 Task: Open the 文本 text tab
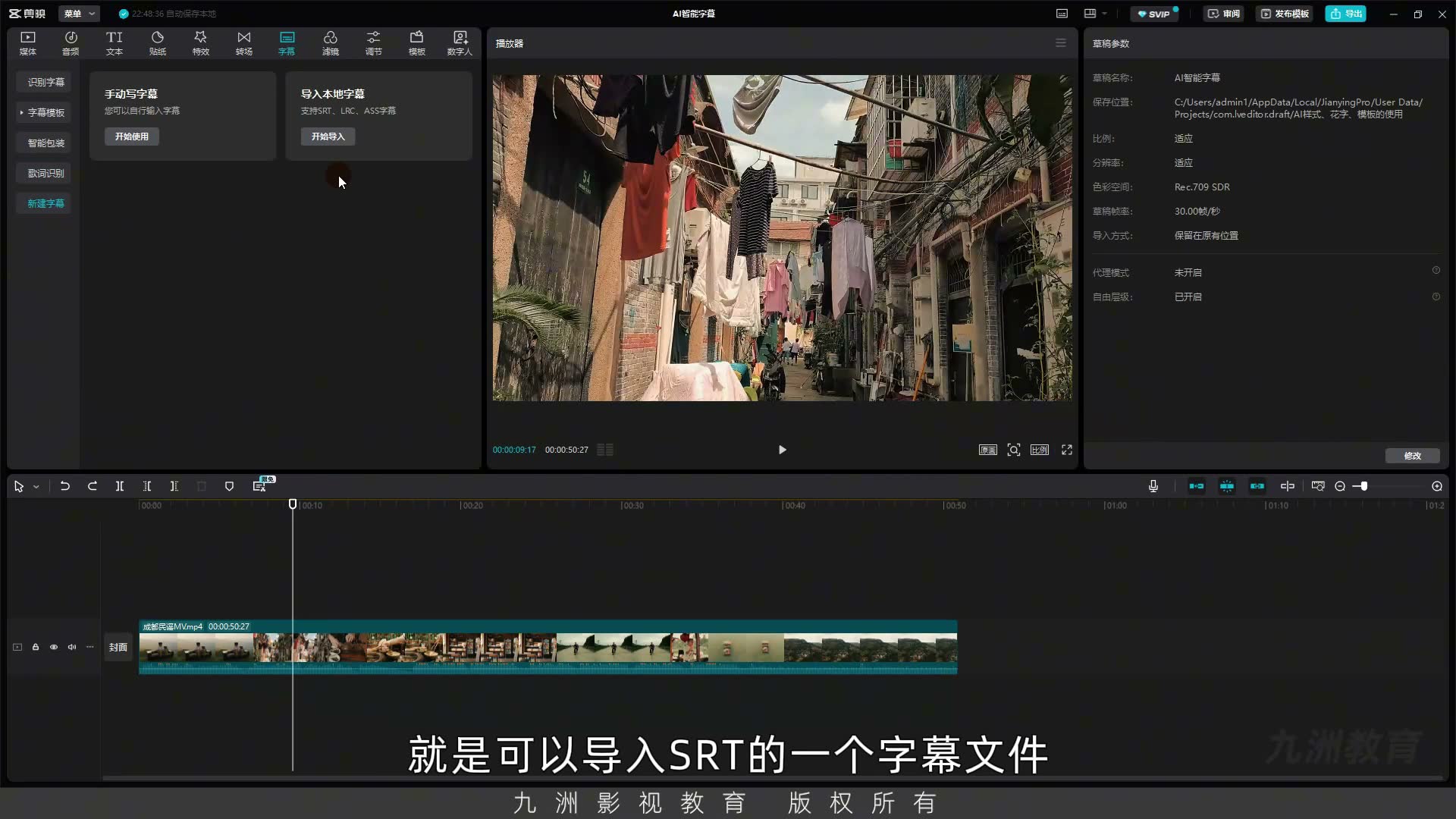114,43
